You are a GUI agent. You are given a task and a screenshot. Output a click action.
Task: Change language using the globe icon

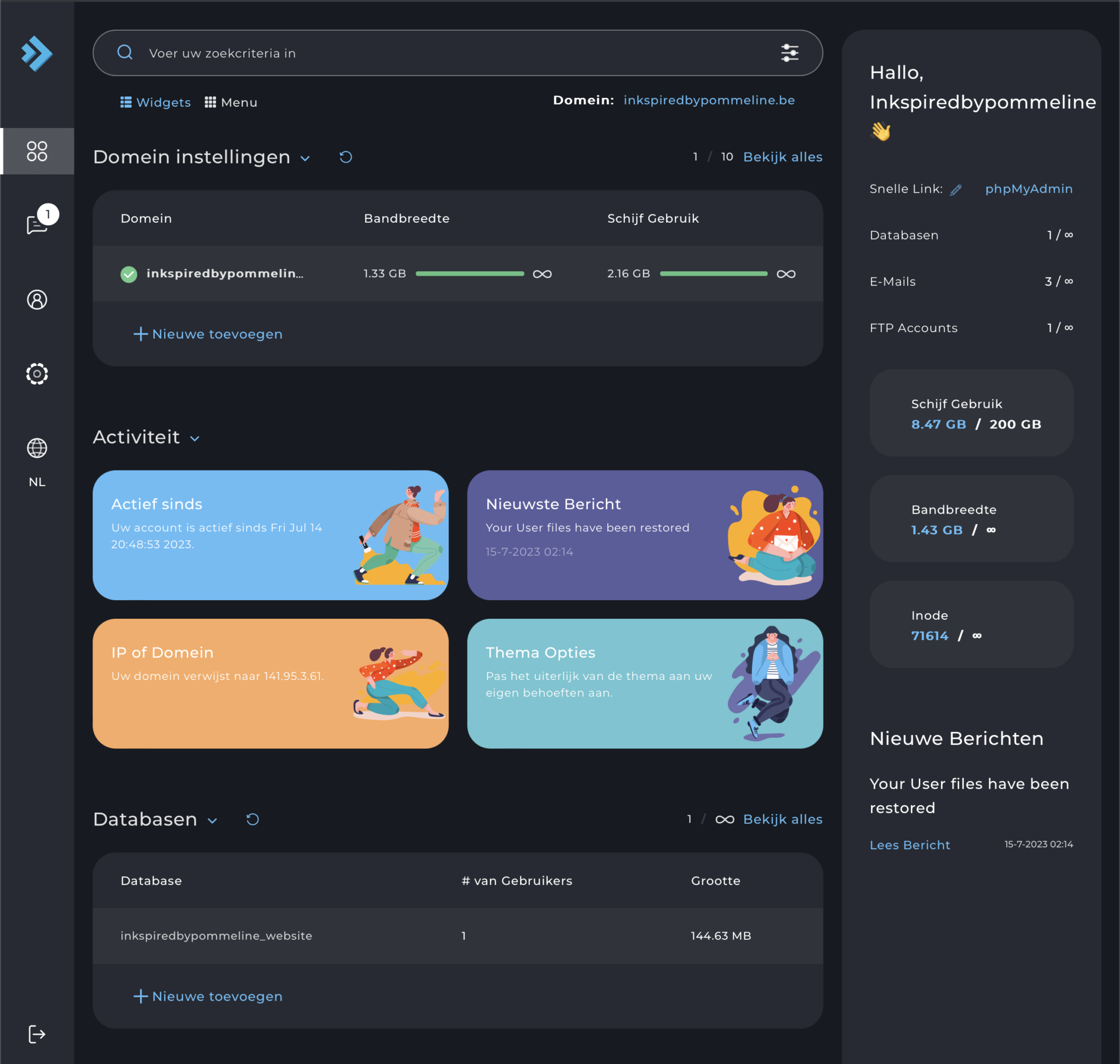[37, 447]
